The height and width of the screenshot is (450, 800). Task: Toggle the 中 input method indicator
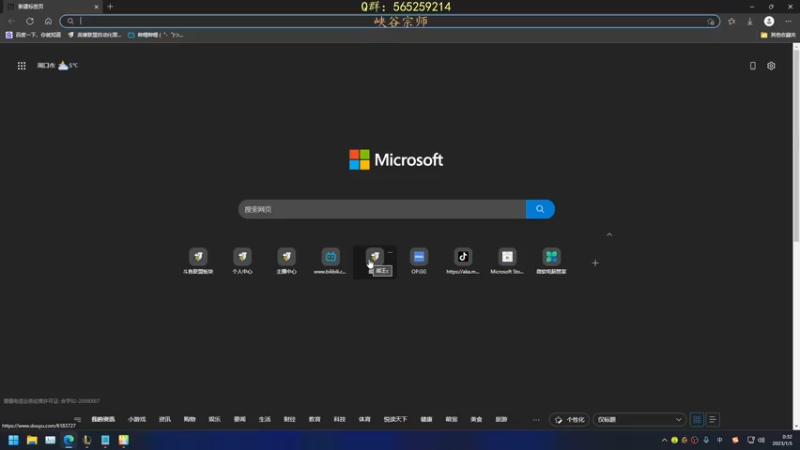[719, 440]
